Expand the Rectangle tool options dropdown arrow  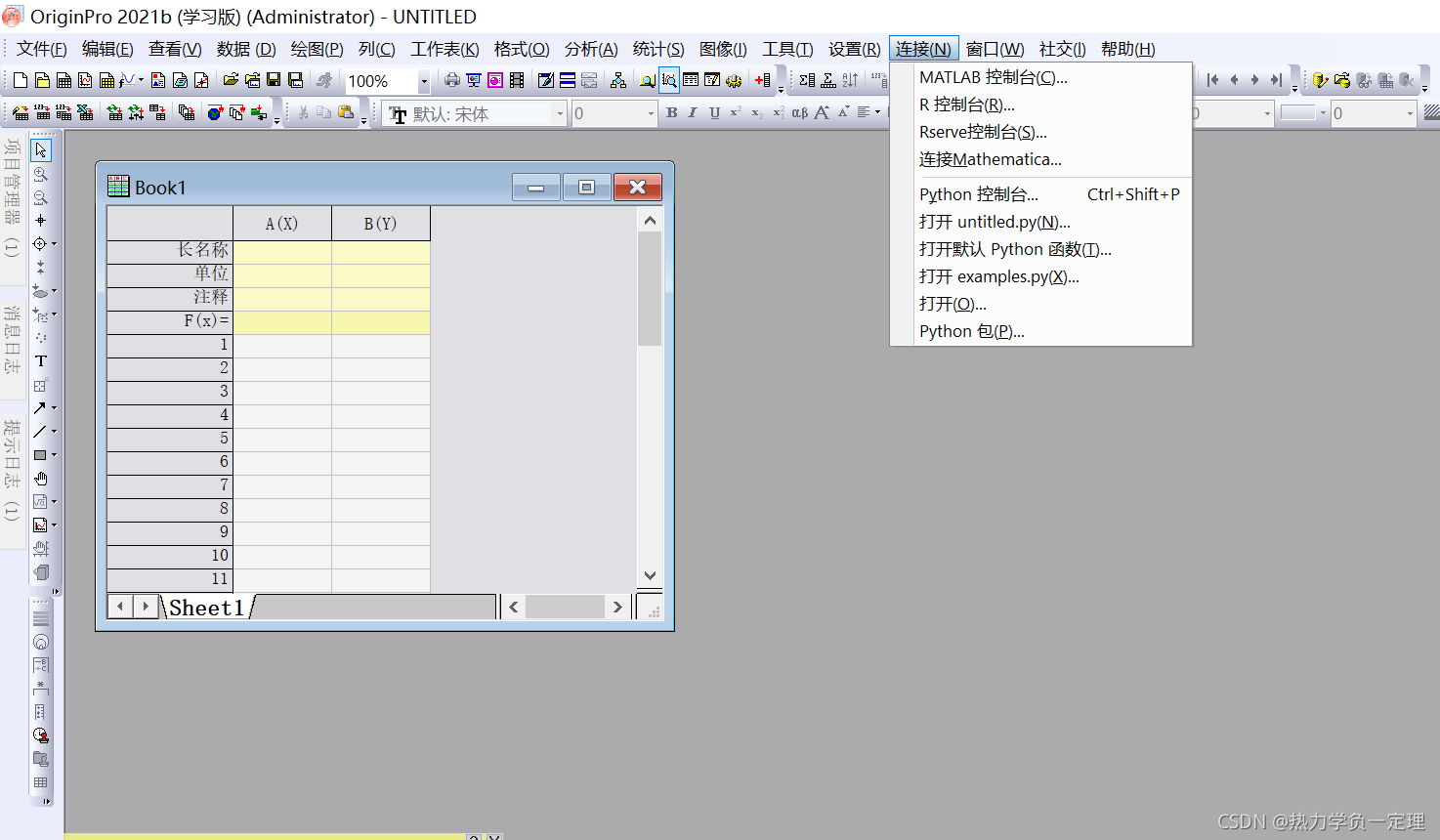55,454
